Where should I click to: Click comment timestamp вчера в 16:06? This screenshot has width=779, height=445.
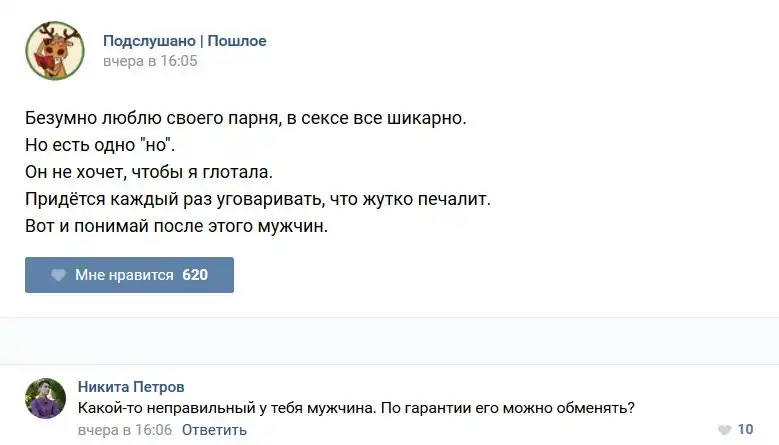(x=125, y=430)
